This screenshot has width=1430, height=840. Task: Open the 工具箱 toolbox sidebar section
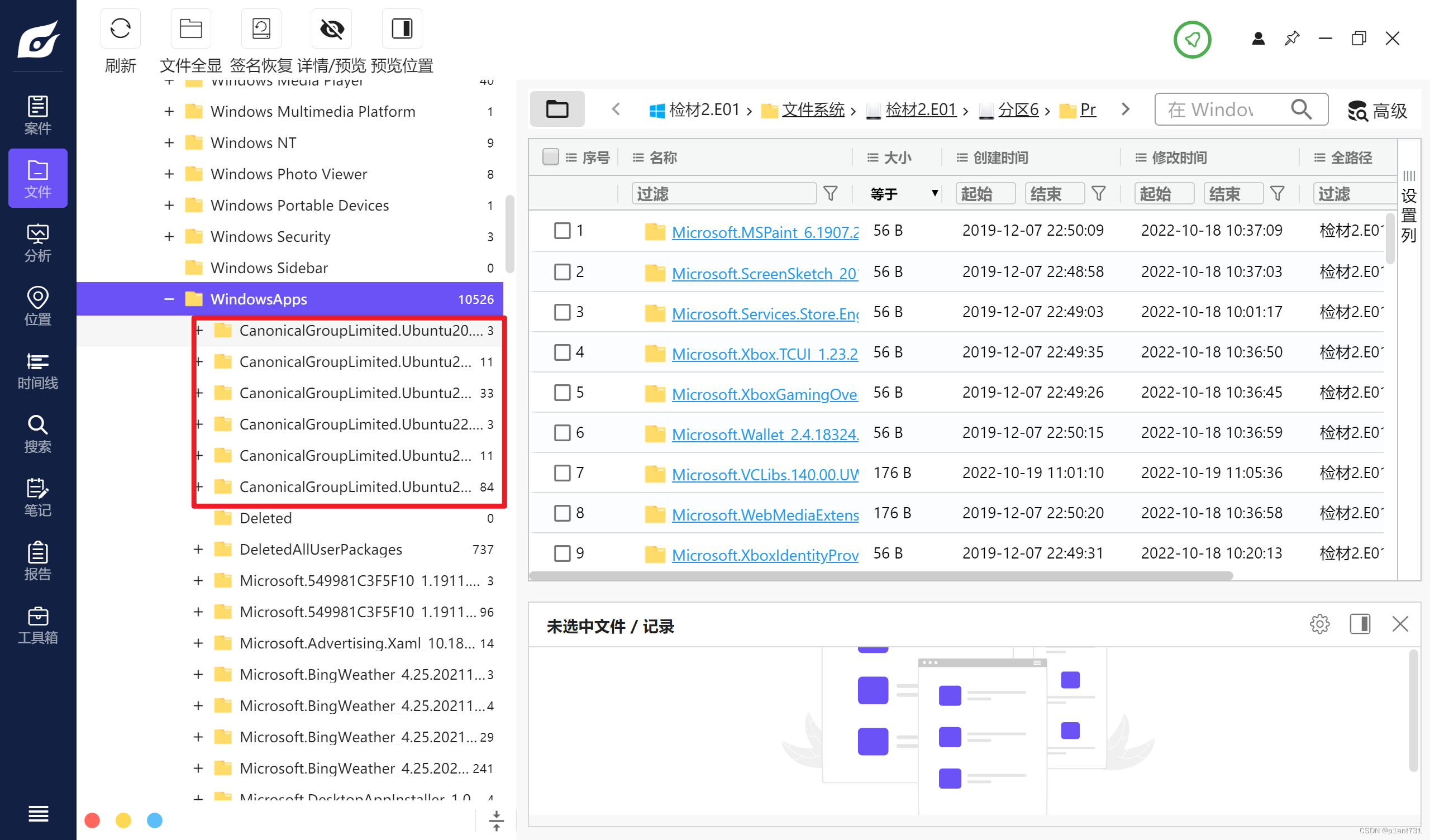[38, 624]
